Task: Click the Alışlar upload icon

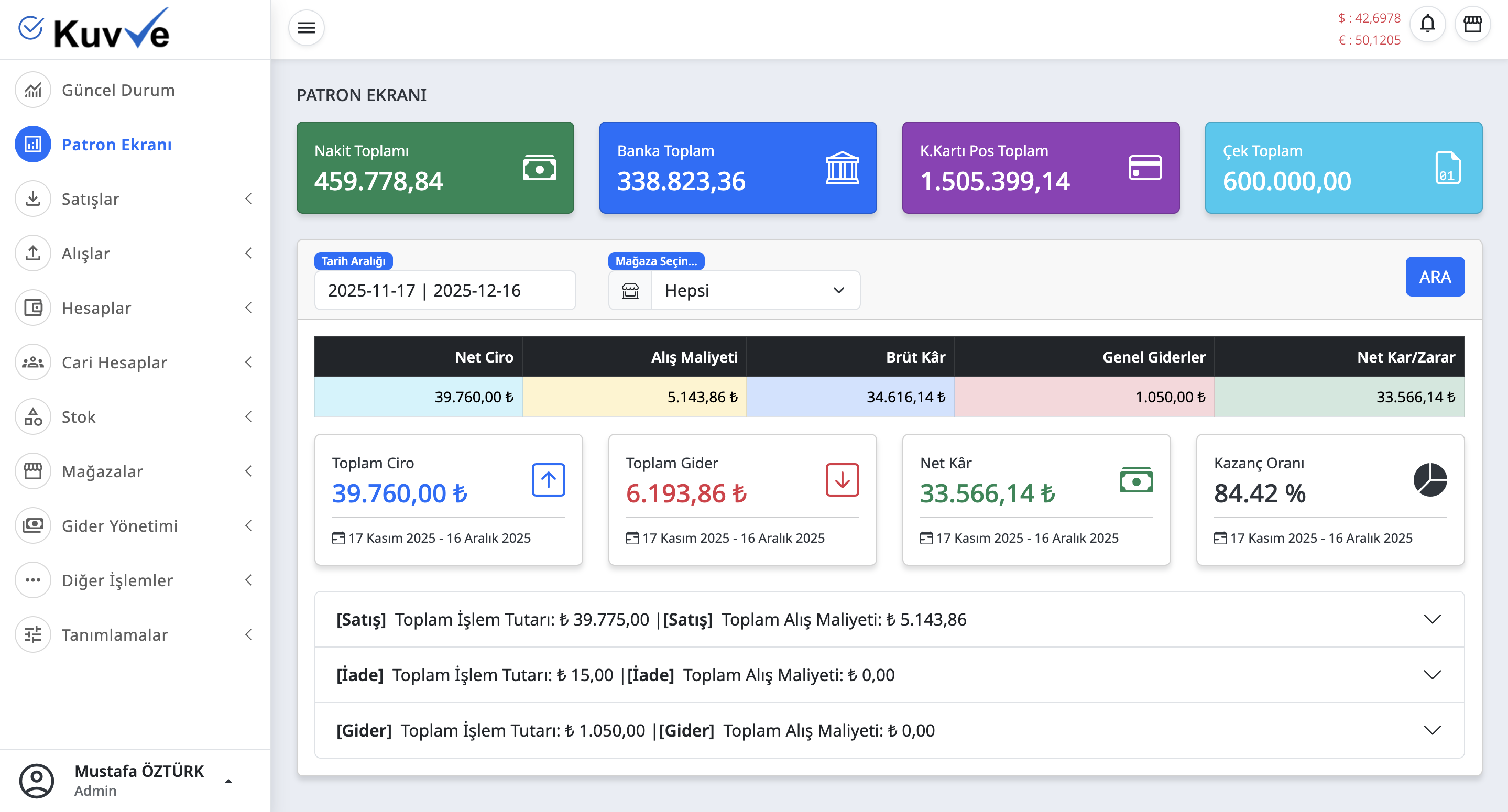Action: pyautogui.click(x=33, y=253)
